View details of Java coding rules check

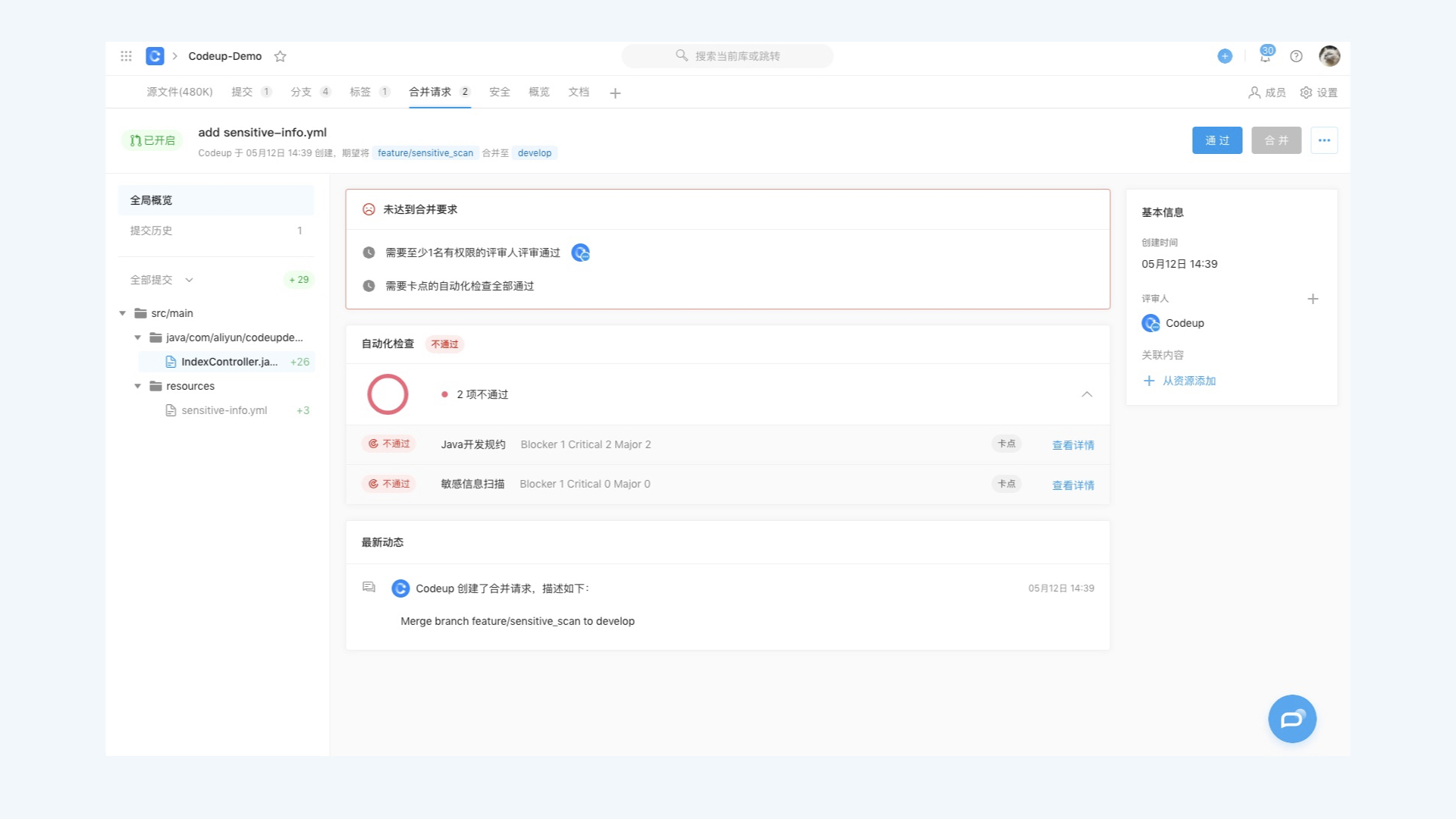click(x=1073, y=445)
